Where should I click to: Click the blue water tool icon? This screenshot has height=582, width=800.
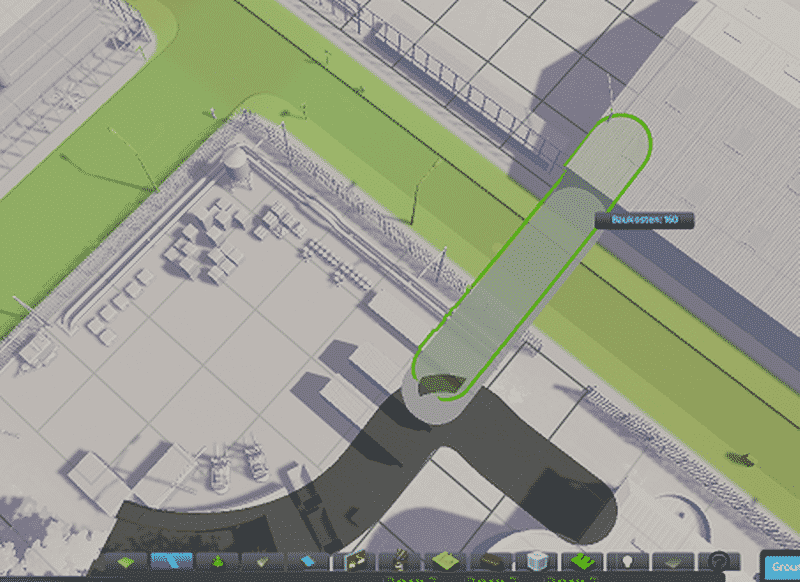click(x=309, y=563)
